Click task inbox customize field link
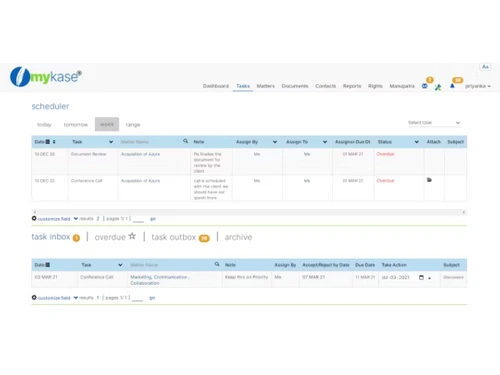 pyautogui.click(x=54, y=298)
